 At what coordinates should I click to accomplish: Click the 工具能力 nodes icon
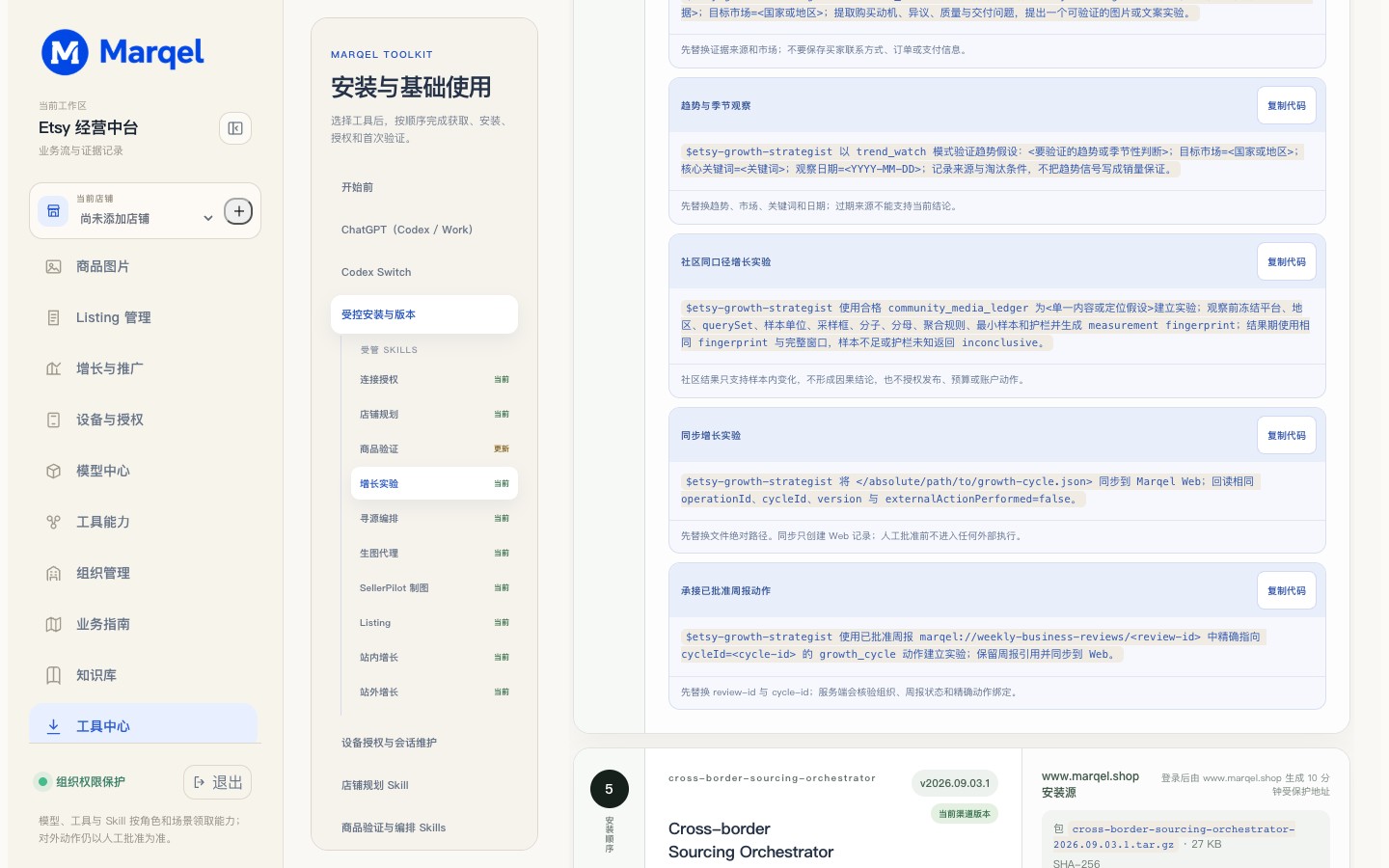54,522
